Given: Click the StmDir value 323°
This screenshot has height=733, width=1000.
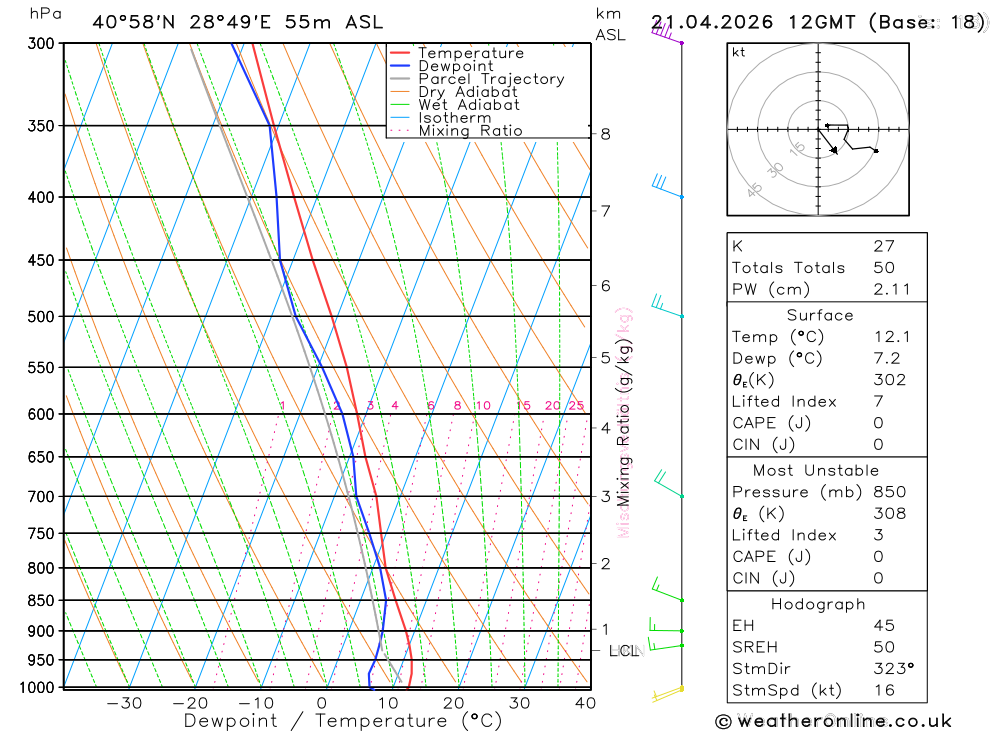Looking at the screenshot, I should pos(893,669).
